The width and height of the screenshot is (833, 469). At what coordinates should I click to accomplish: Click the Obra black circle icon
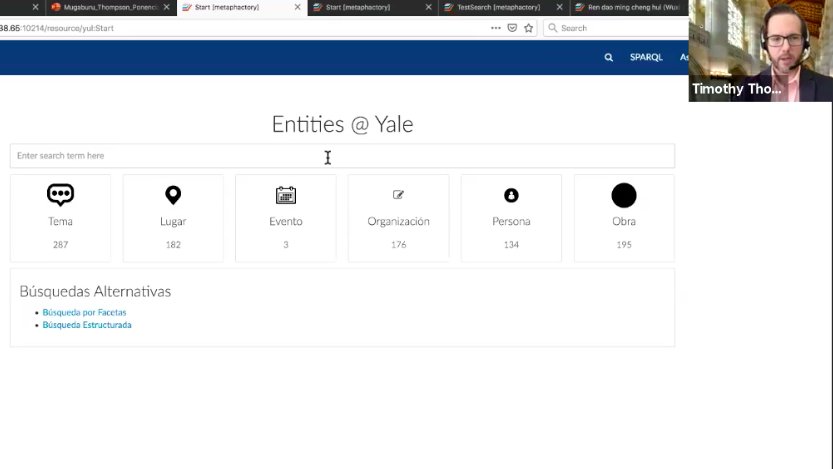[x=624, y=195]
